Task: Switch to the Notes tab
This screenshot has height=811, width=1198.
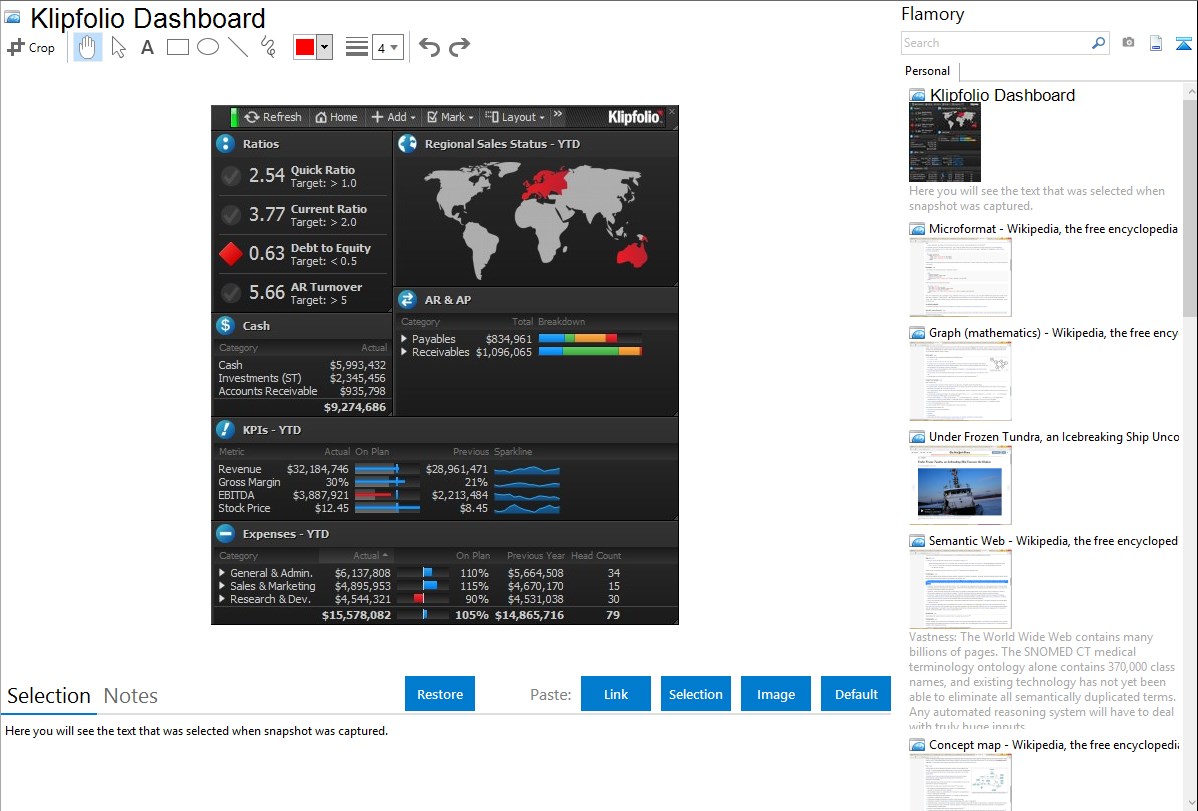Action: pos(131,696)
